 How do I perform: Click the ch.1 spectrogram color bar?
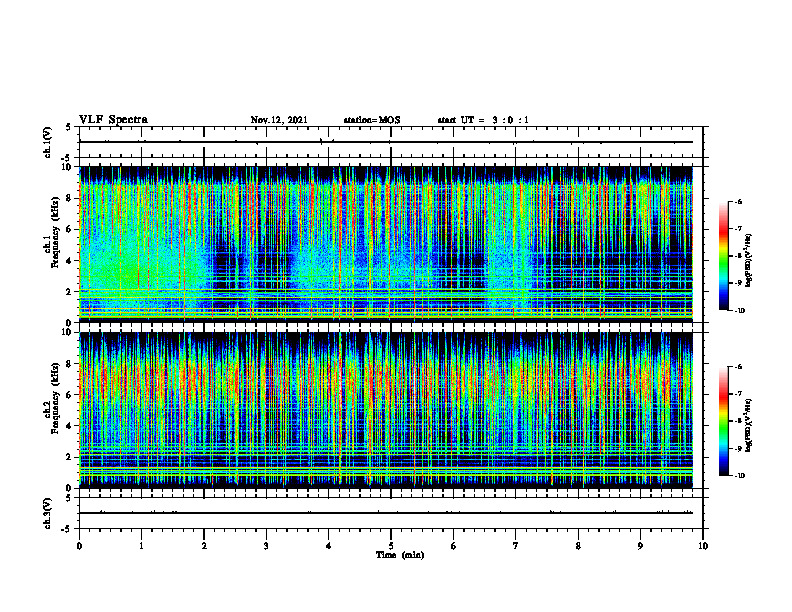coord(723,256)
